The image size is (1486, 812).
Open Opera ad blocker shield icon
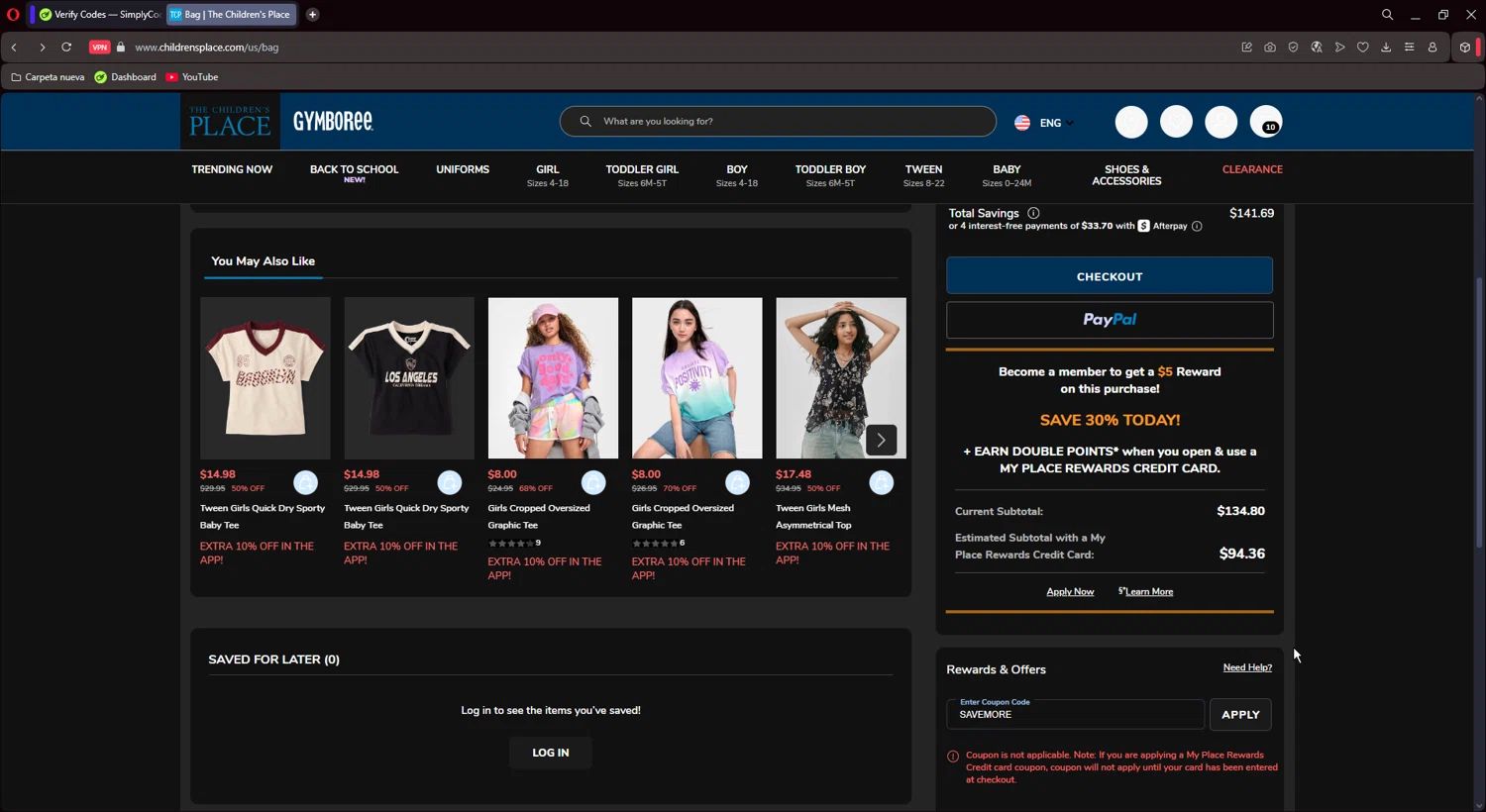(1293, 47)
